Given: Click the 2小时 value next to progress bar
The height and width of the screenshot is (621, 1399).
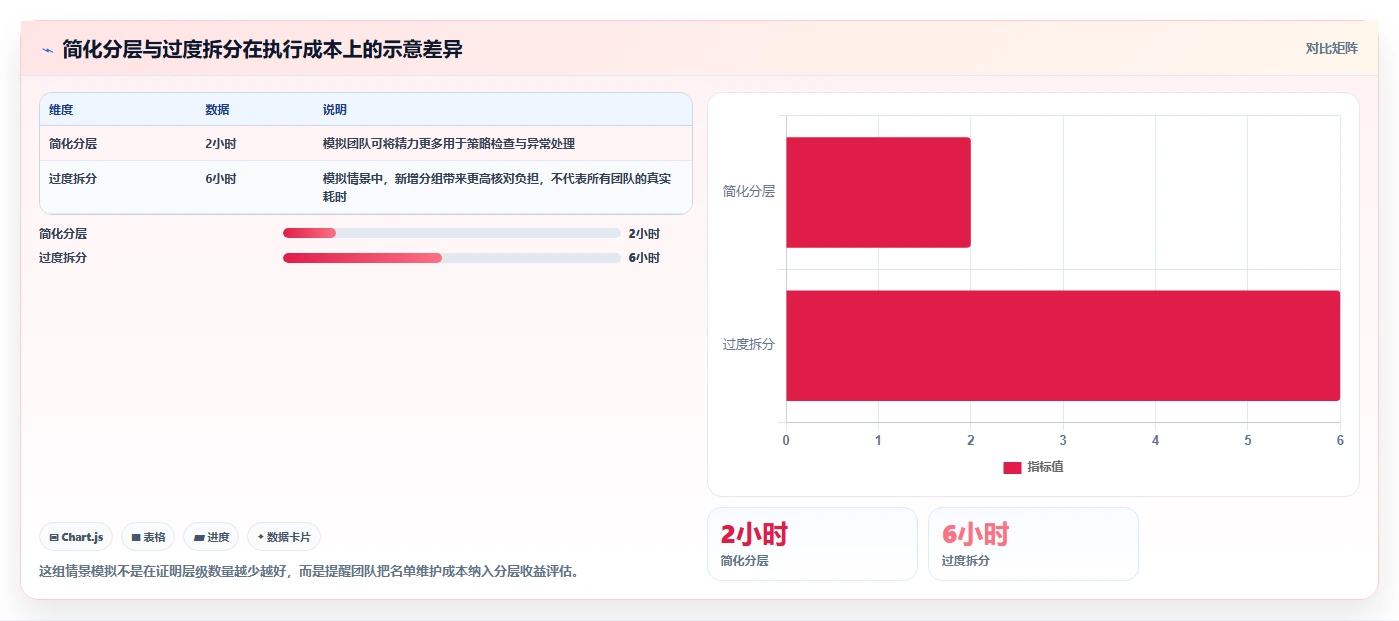Looking at the screenshot, I should (644, 234).
